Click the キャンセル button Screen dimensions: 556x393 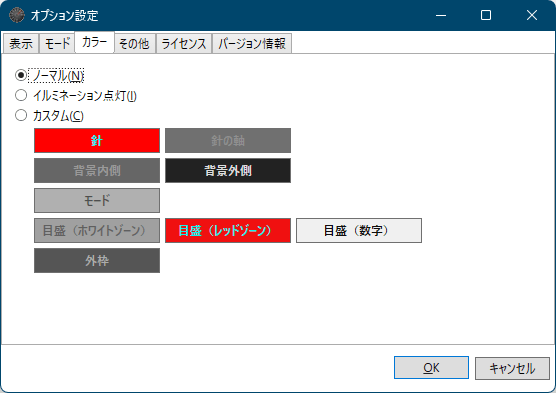click(x=512, y=369)
